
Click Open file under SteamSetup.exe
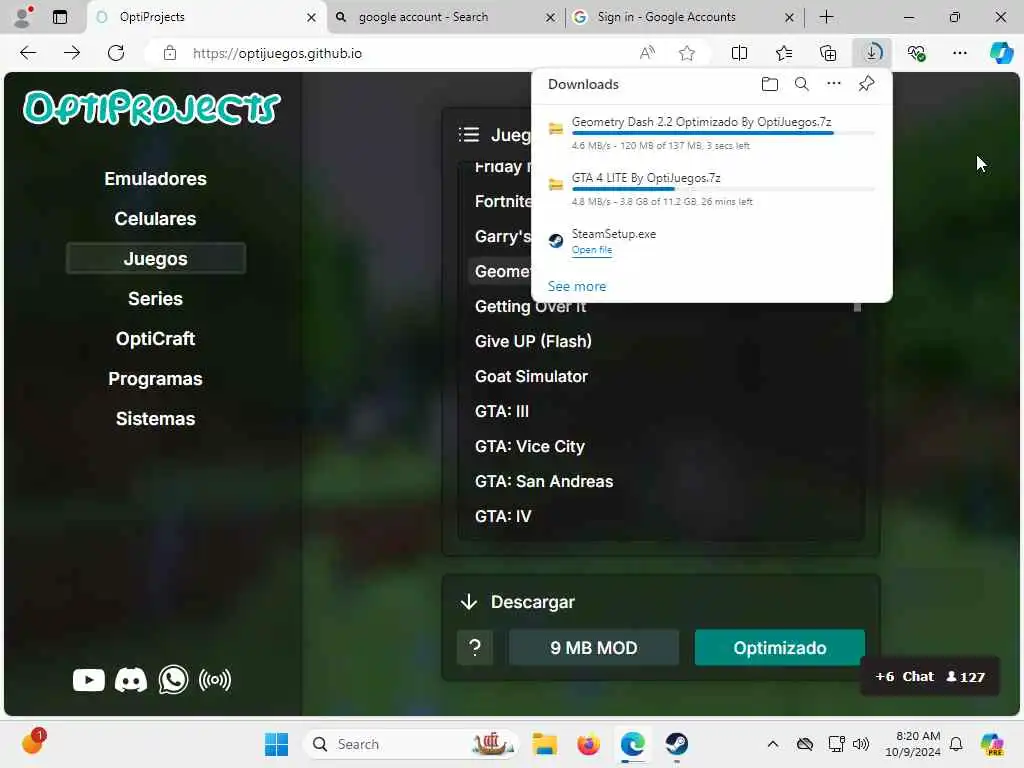click(592, 249)
